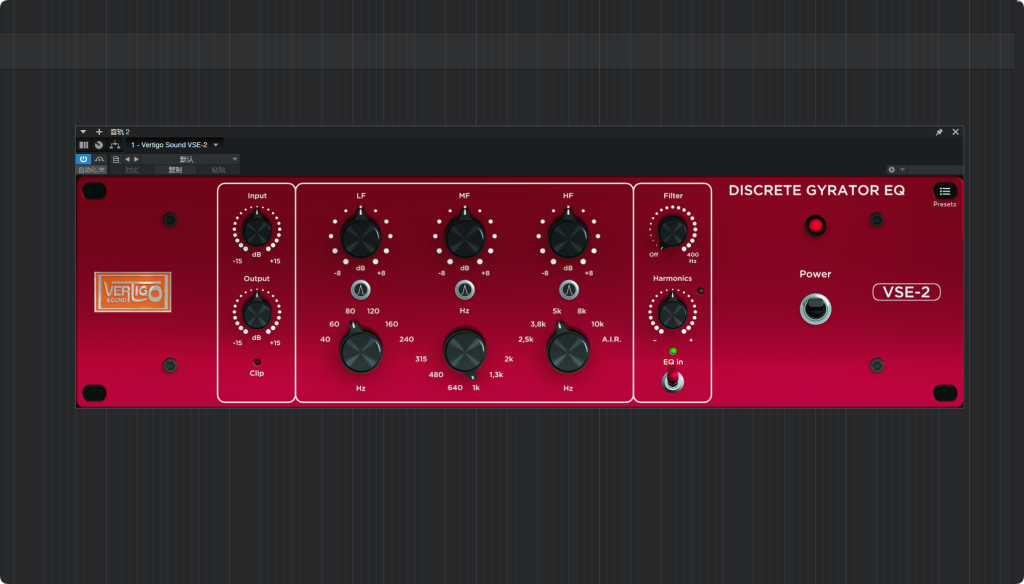Select the 2,5k HF frequency label
This screenshot has width=1024, height=584.
(526, 339)
